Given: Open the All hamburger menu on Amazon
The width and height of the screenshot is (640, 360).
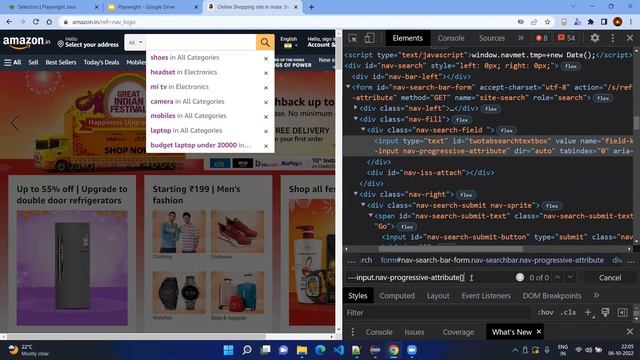Looking at the screenshot, I should click(13, 62).
